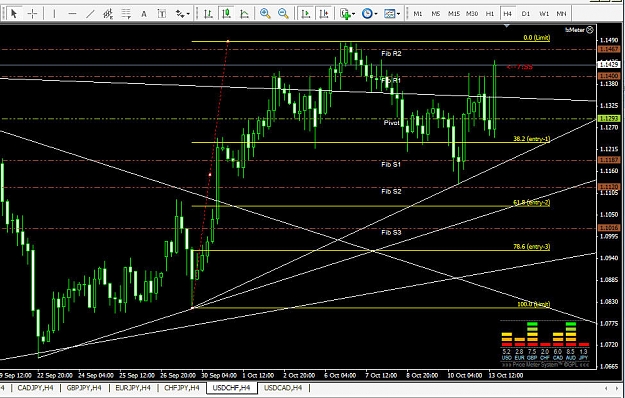Open the GBPJPY,H4 chart tab

point(84,388)
